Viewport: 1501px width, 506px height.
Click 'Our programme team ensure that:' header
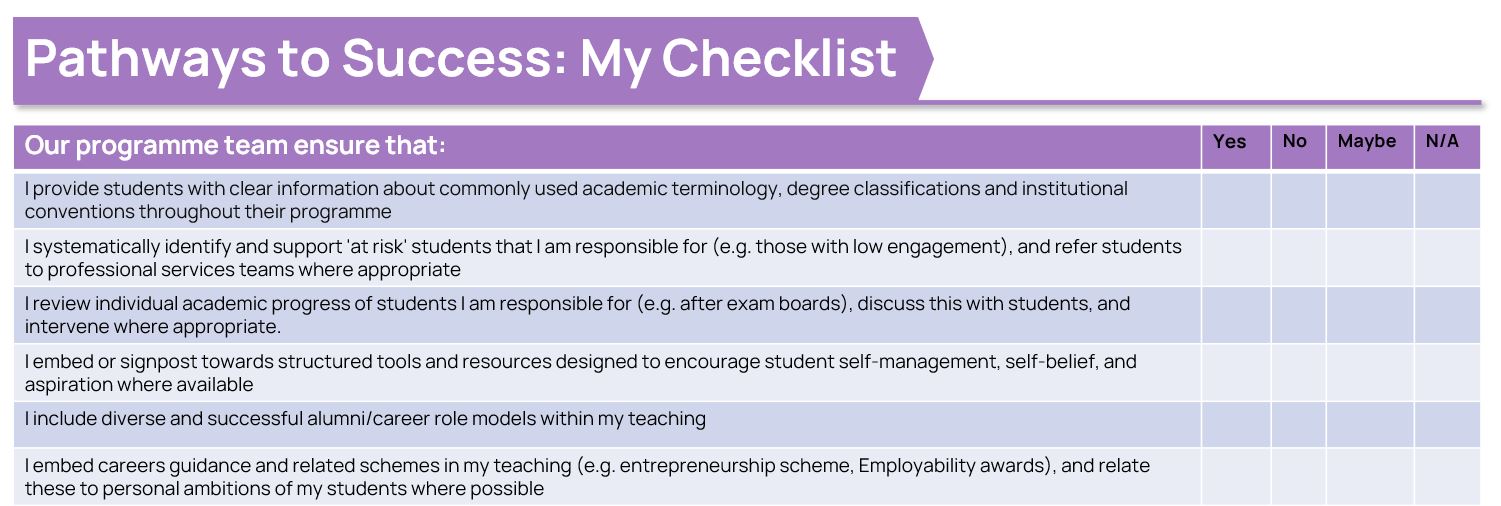(235, 146)
